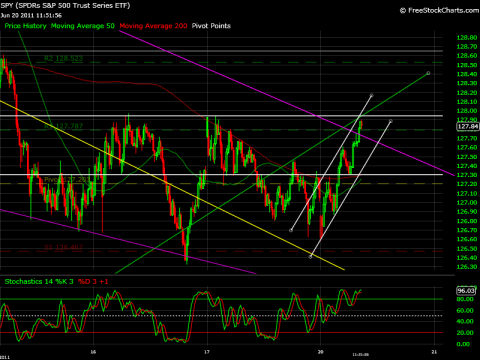Select the R2 128.523 pivot label
The height and width of the screenshot is (360, 480).
63,59
